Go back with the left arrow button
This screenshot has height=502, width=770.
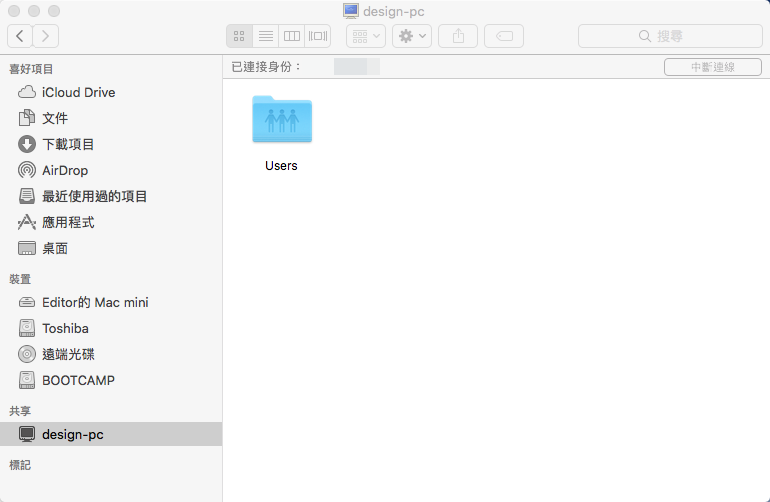coord(20,36)
